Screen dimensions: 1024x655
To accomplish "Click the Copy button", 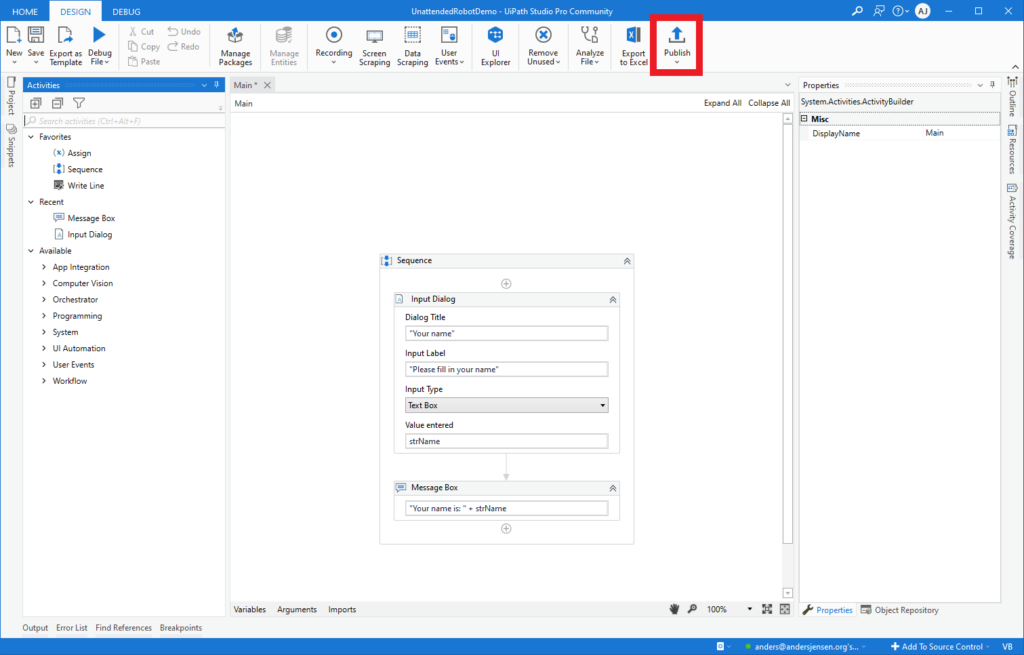I will [144, 46].
